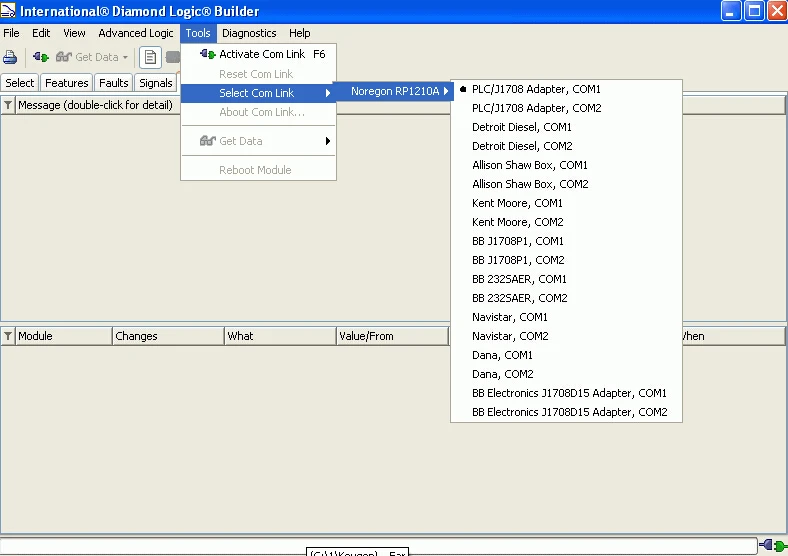Open the Get Data toolbar dropdown arrow

coord(125,57)
